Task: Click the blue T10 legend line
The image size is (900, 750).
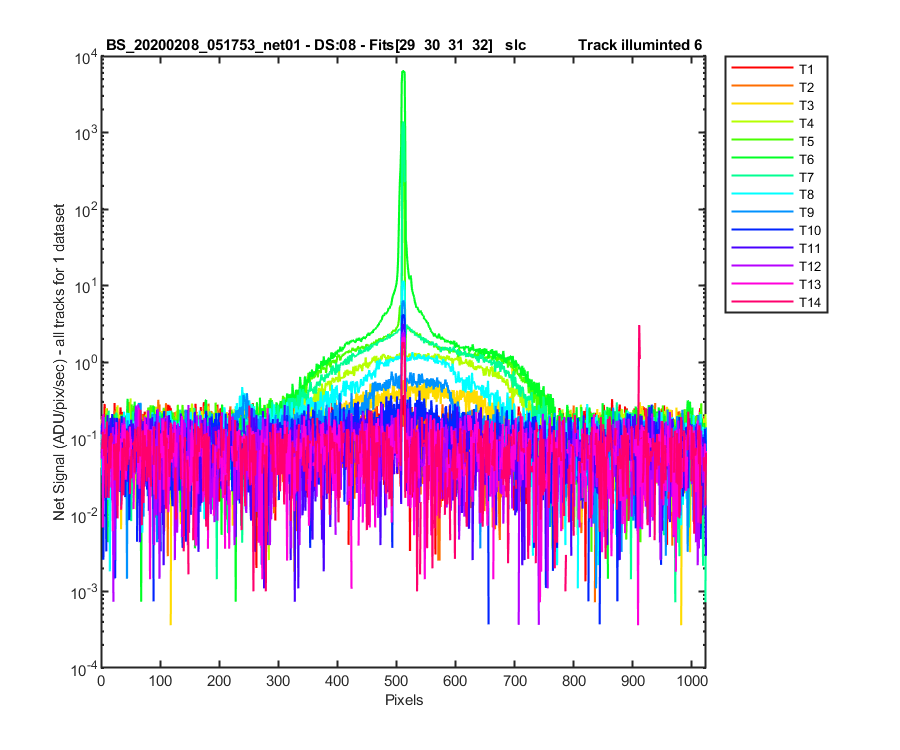Action: 762,230
